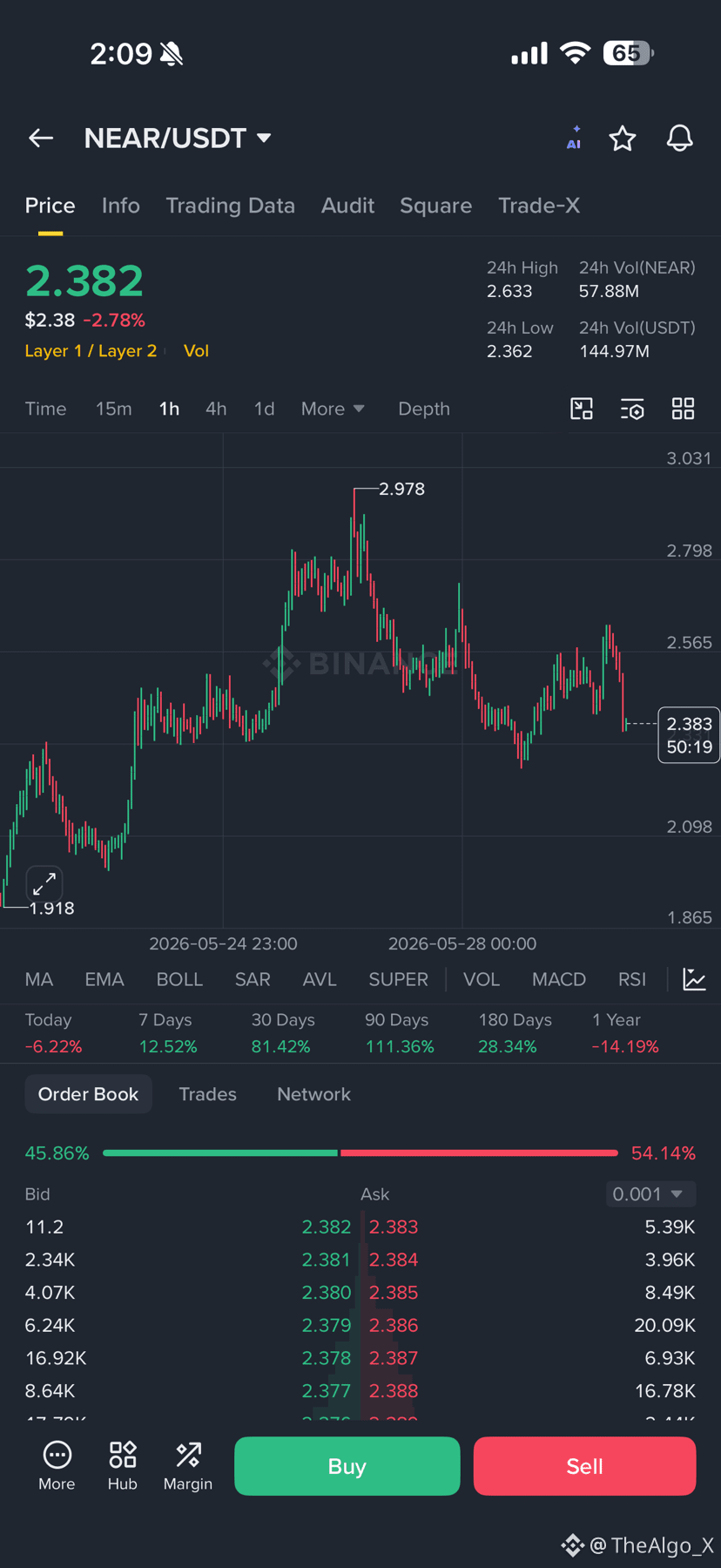Switch to the Trades tab
This screenshot has width=721, height=1568.
[207, 1094]
